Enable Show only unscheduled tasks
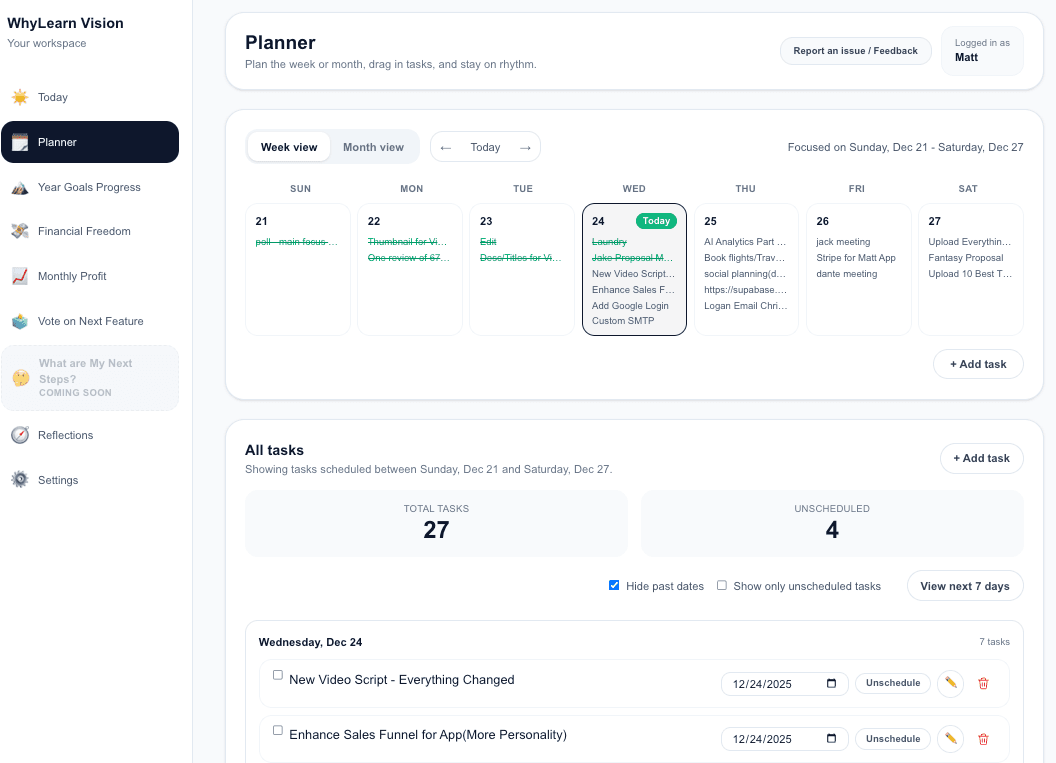 coord(721,585)
